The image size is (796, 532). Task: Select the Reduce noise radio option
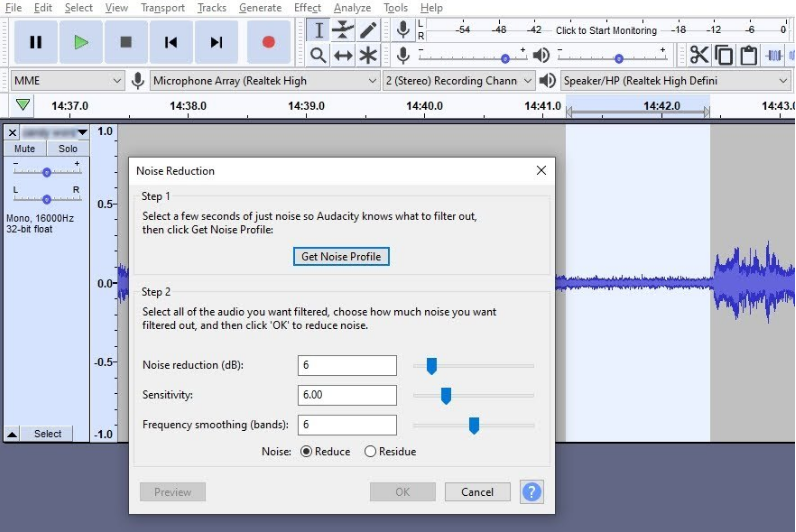pyautogui.click(x=325, y=451)
